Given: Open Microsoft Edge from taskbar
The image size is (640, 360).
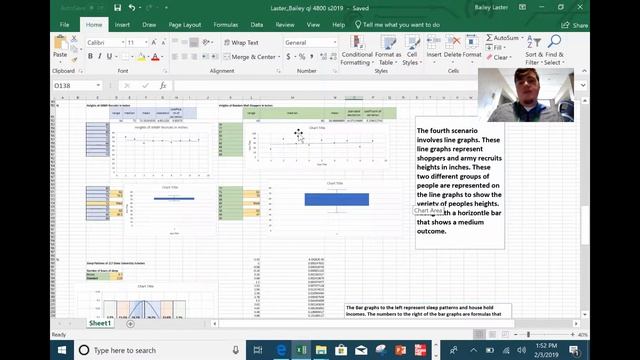Looking at the screenshot, I should pyautogui.click(x=281, y=350).
